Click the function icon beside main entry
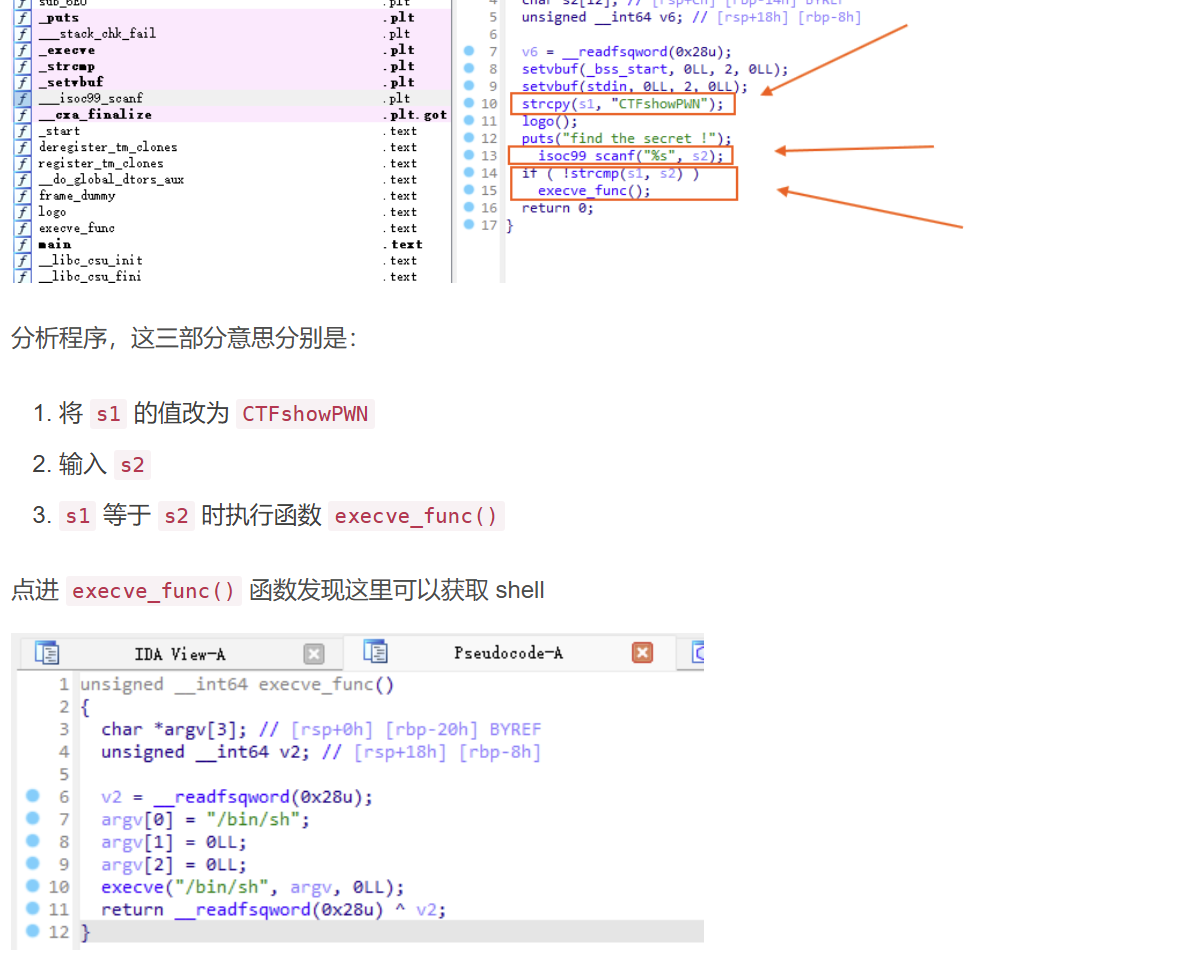This screenshot has height=963, width=1182. [x=22, y=244]
